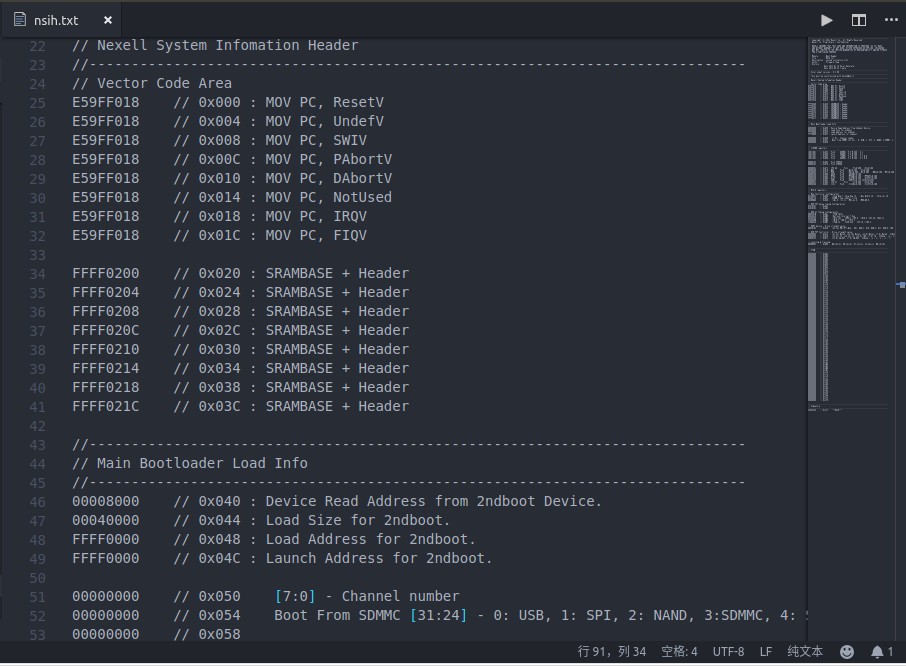The height and width of the screenshot is (666, 906).
Task: Click the 'Main Bootloader Load Info' comment
Action: coord(202,463)
